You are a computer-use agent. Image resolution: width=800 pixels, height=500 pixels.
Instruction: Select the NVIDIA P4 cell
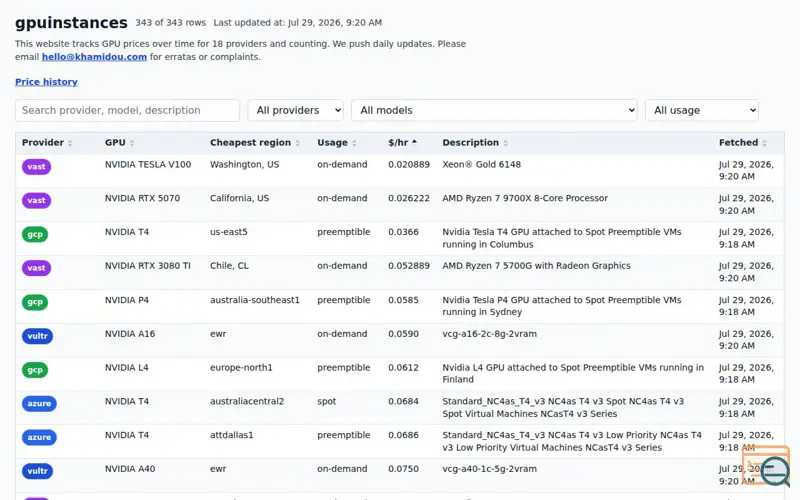point(127,300)
